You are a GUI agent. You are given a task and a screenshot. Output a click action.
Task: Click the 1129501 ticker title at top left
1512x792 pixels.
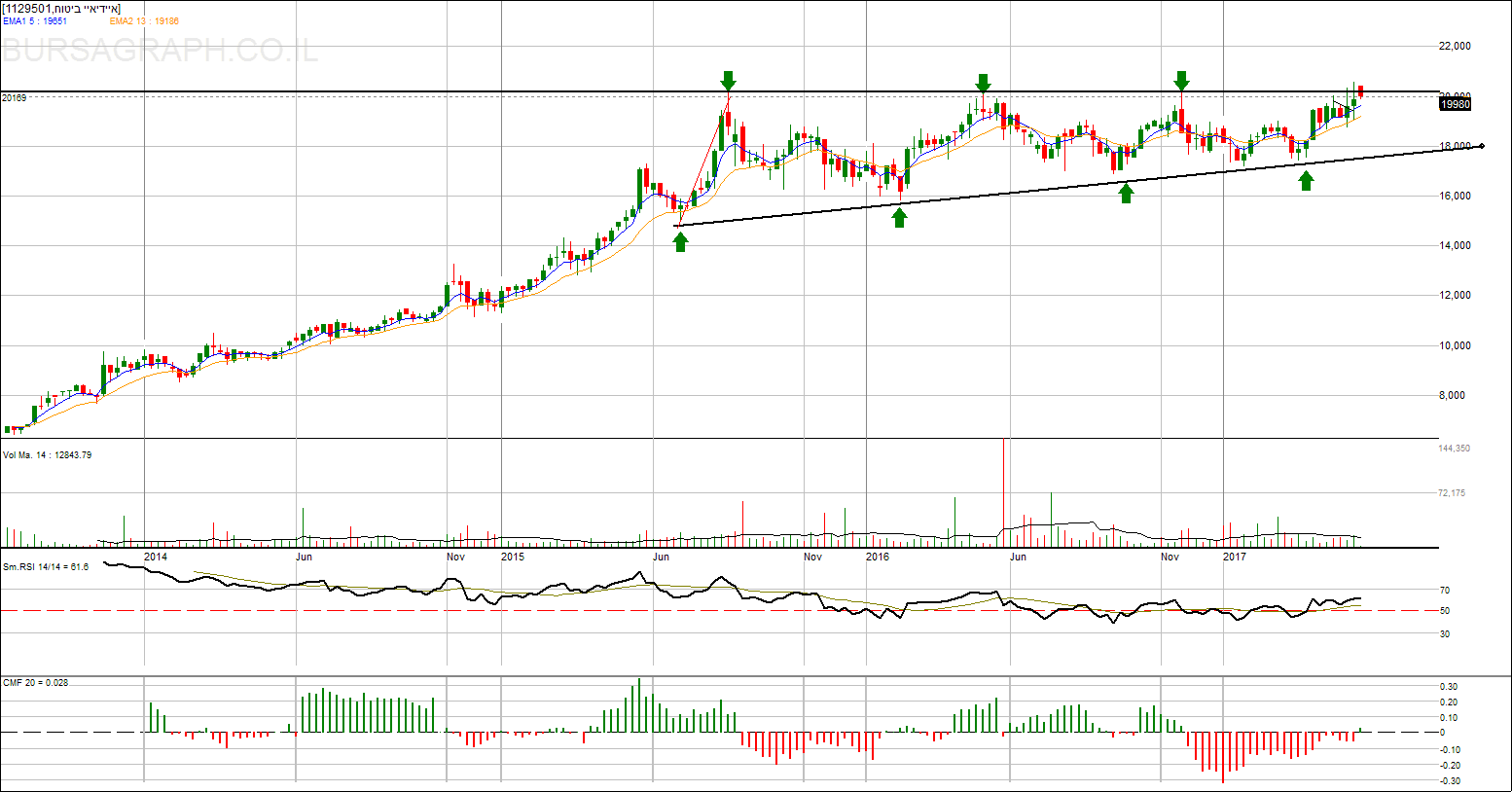pos(61,9)
